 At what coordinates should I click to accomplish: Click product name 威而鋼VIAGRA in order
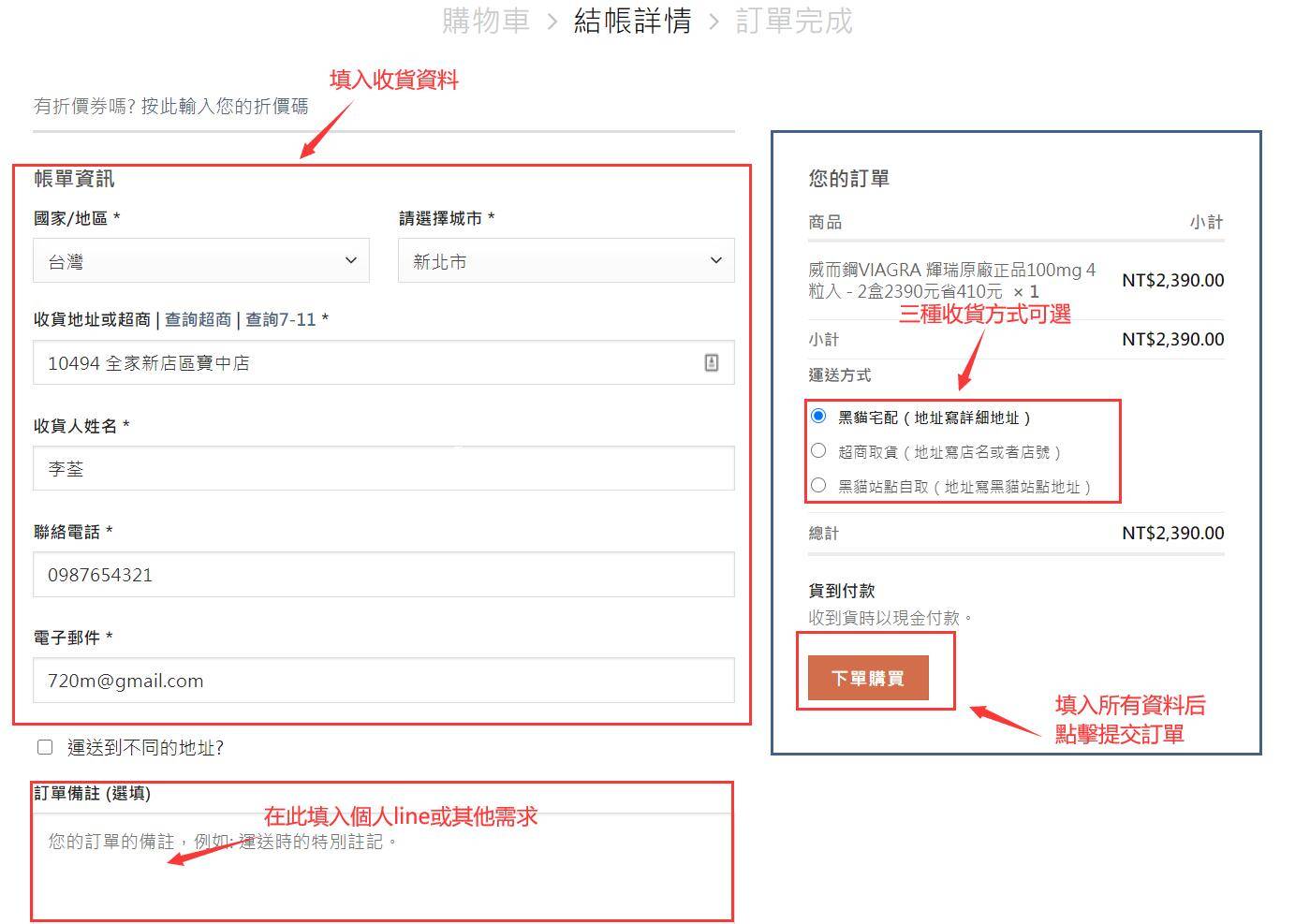pyautogui.click(x=952, y=280)
